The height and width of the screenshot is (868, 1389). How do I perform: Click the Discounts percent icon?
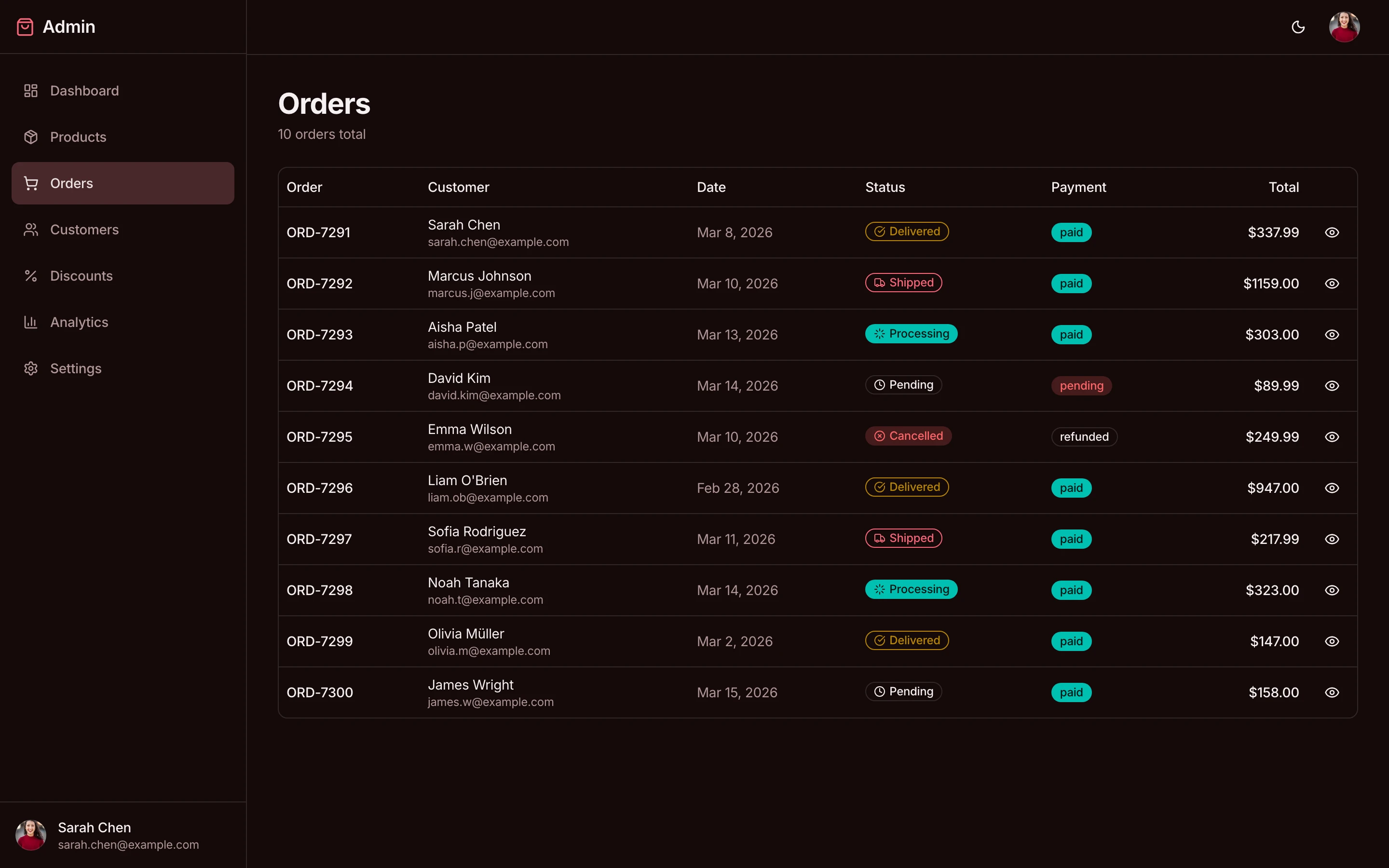coord(30,275)
